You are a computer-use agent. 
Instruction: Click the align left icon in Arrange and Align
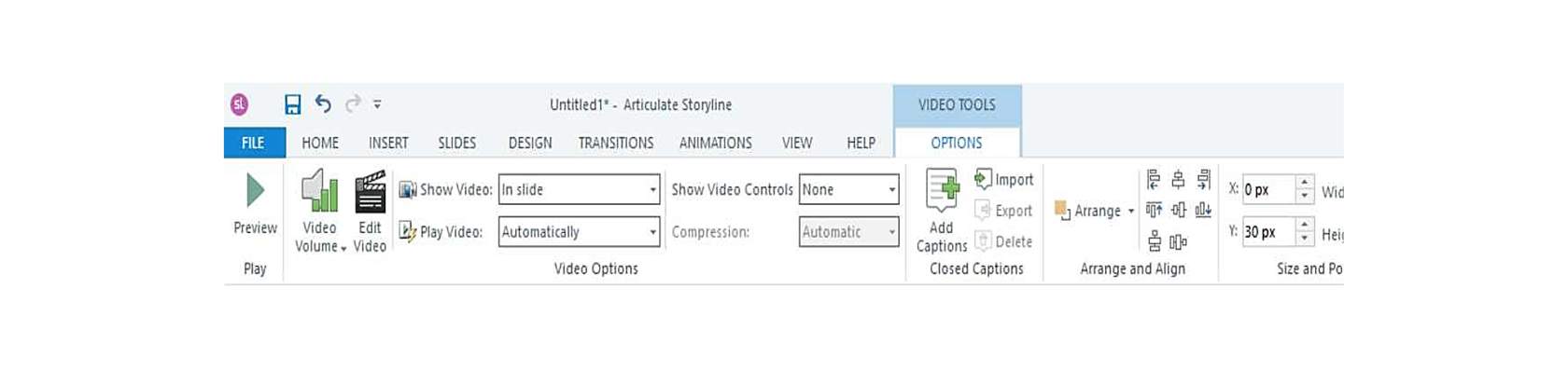pos(1154,179)
